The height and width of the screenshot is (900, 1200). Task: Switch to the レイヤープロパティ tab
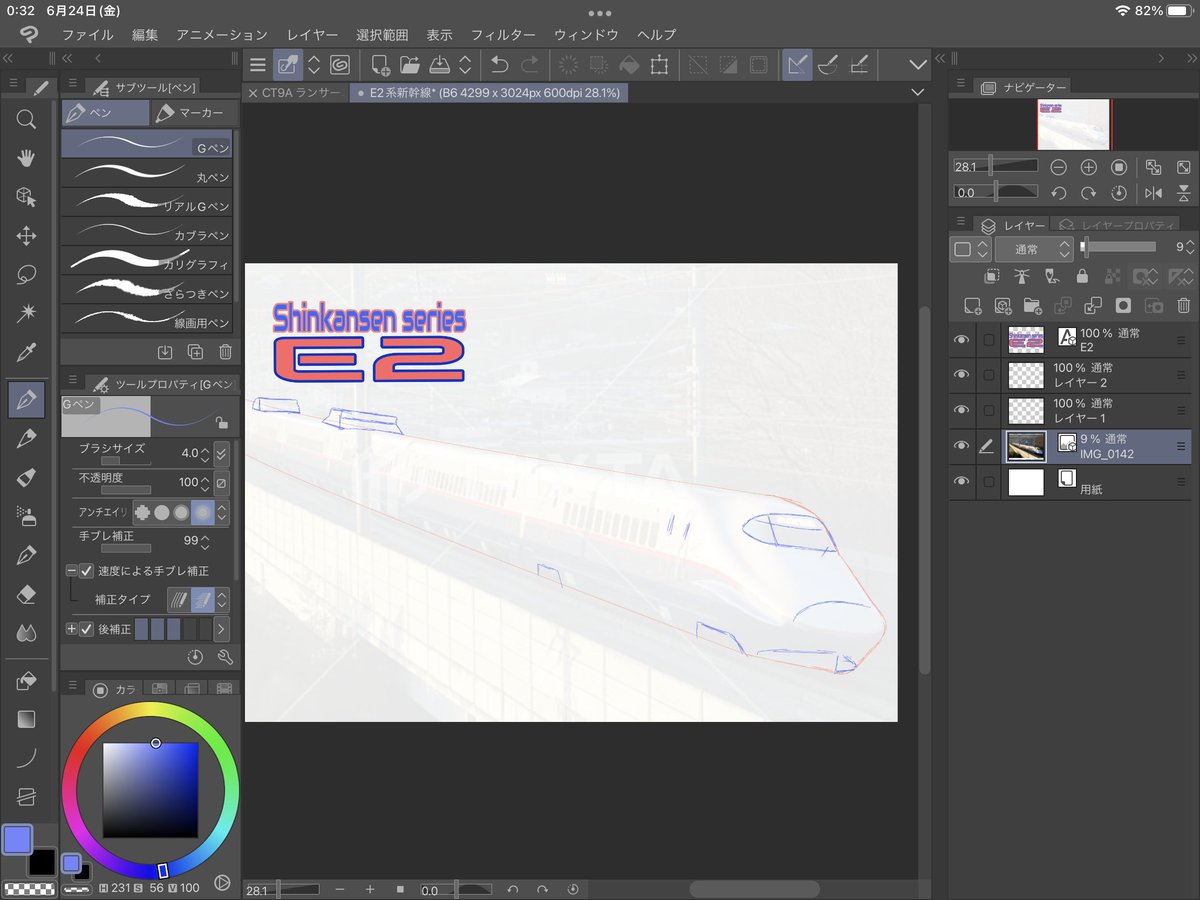(x=1116, y=225)
